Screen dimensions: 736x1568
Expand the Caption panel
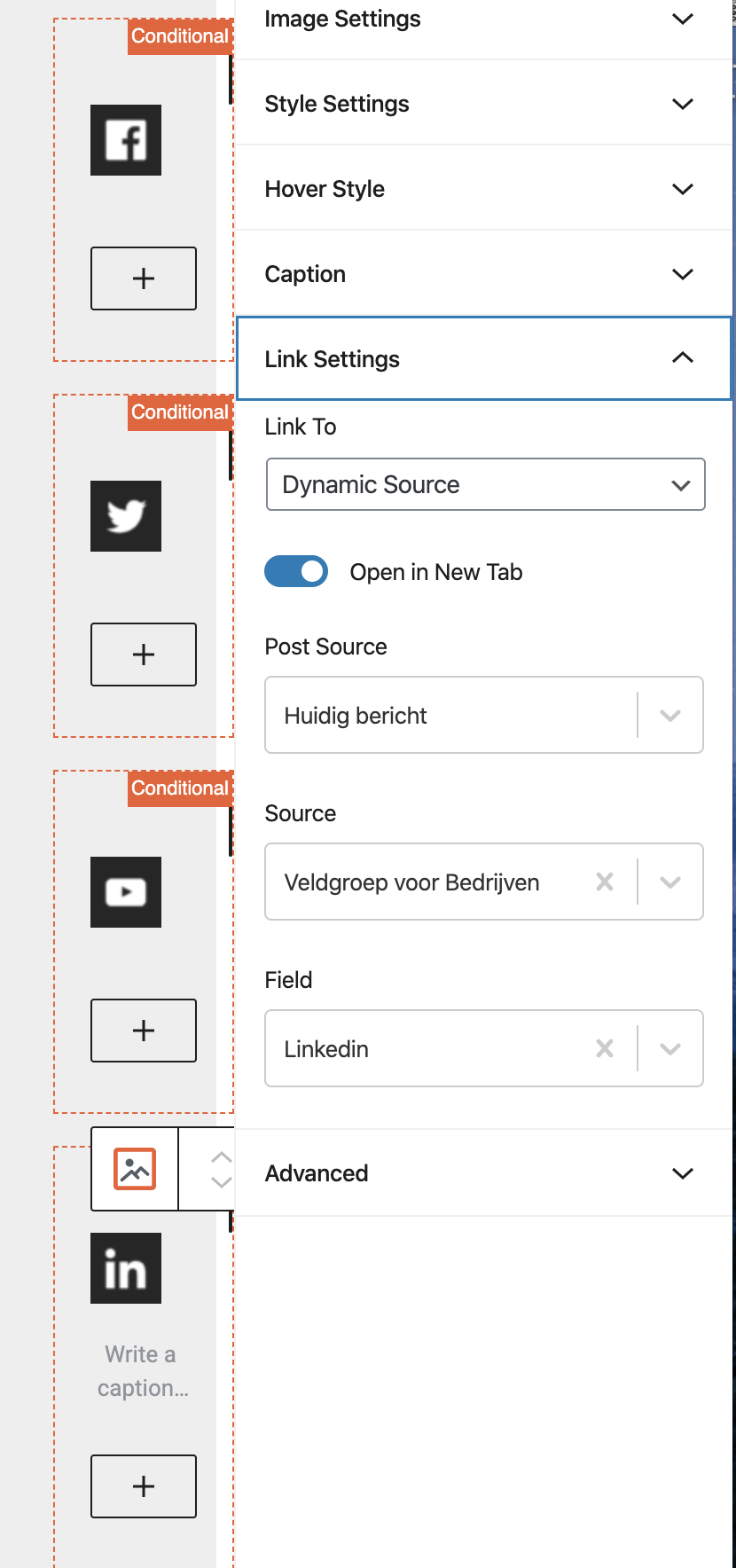(483, 274)
